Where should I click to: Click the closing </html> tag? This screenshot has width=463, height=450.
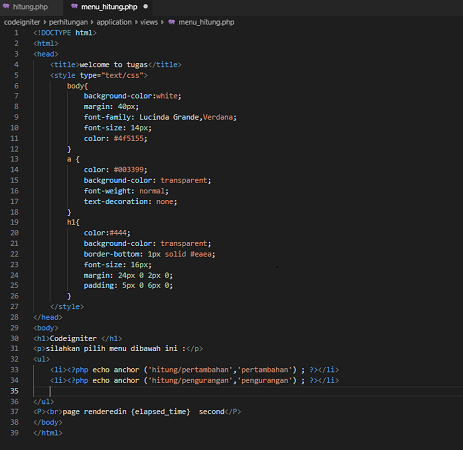(48, 433)
